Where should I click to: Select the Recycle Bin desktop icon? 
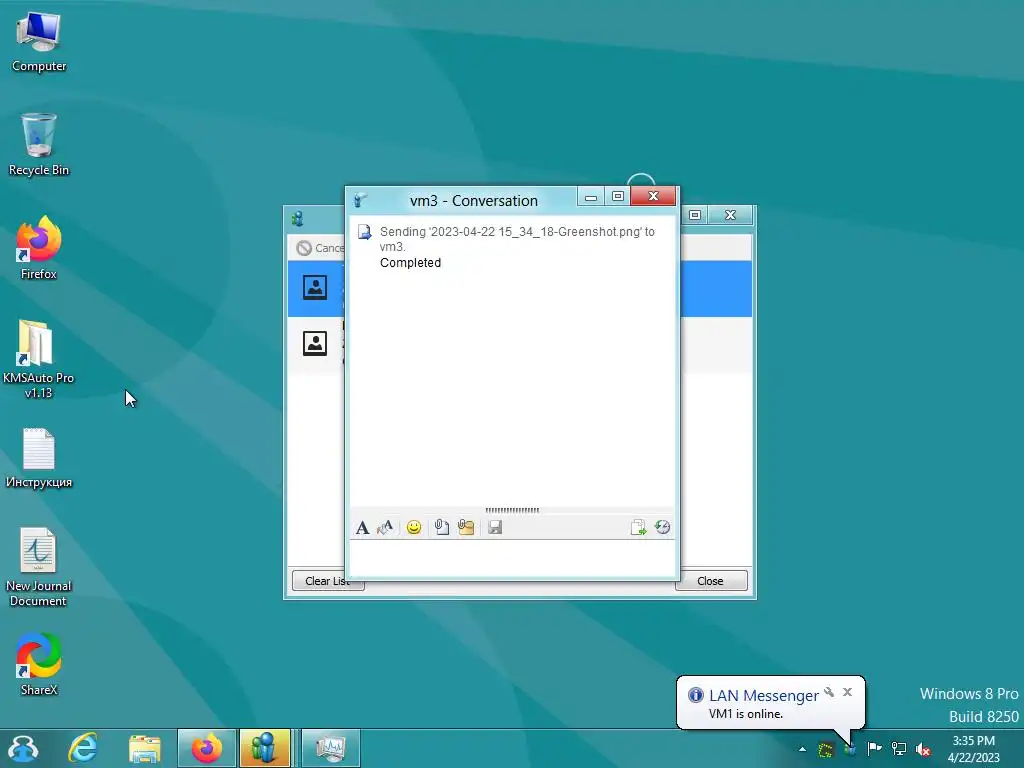[39, 144]
